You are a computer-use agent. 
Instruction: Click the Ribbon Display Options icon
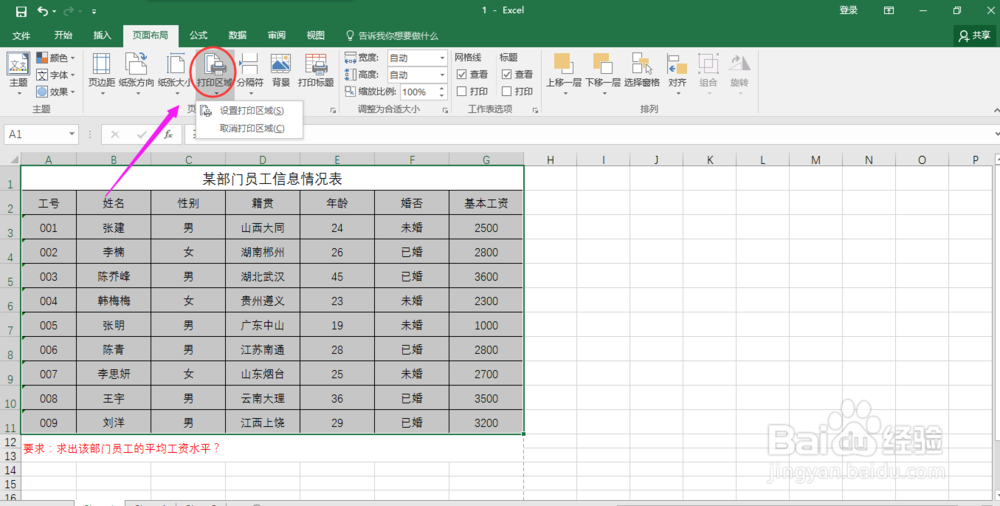pyautogui.click(x=888, y=10)
